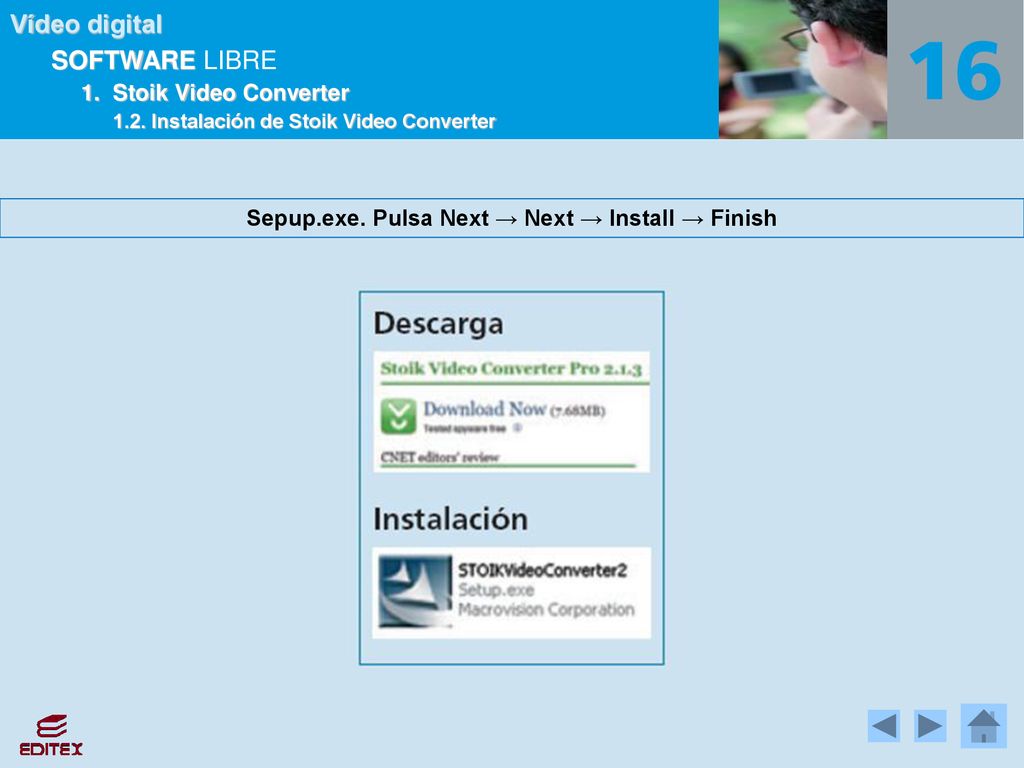Click the '1.2. Instalación de Stoik Video Converter' subtitle

click(304, 121)
